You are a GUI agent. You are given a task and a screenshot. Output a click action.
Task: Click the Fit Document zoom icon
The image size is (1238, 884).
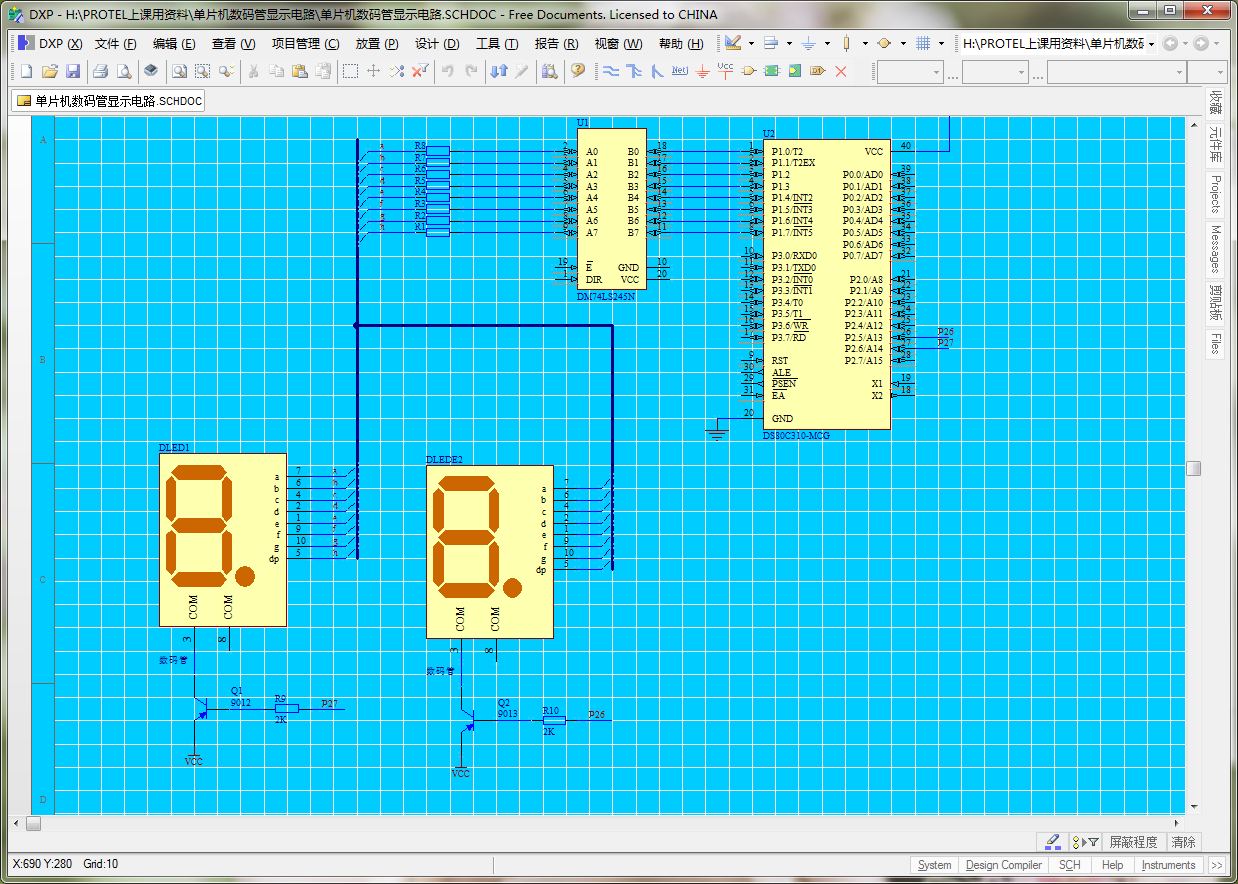pyautogui.click(x=178, y=71)
